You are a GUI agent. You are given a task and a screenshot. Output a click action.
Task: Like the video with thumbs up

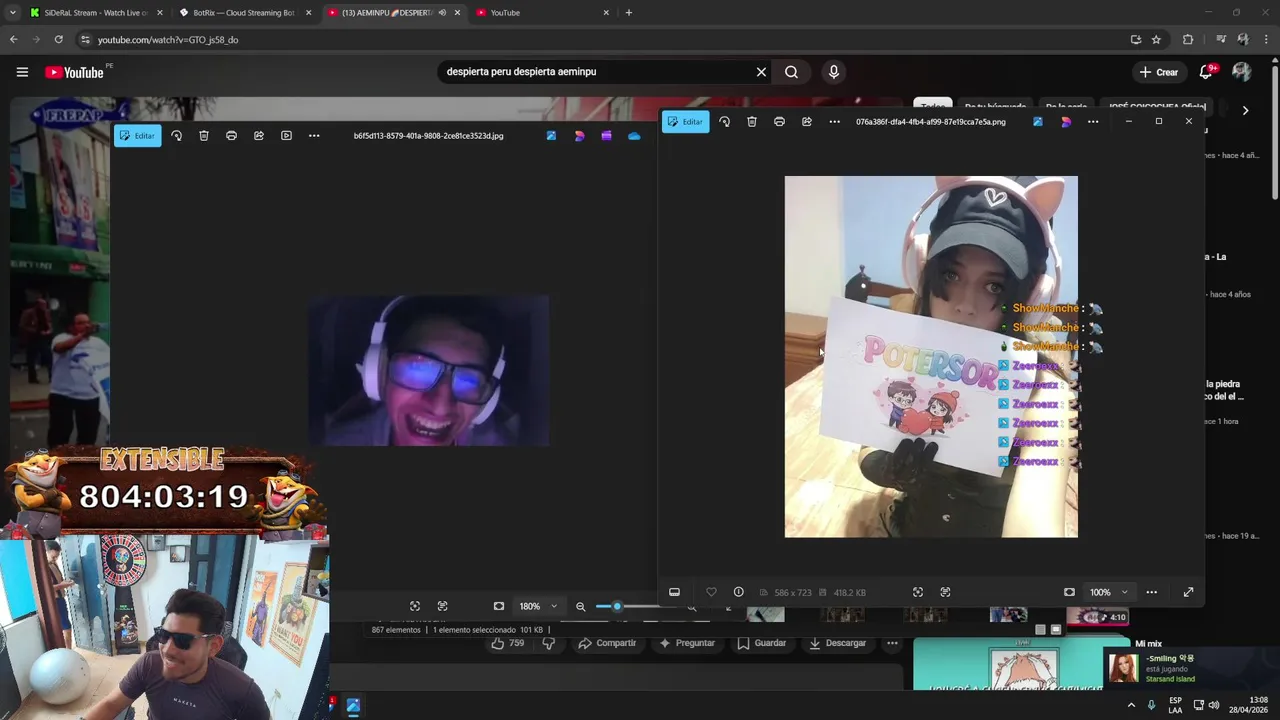pyautogui.click(x=507, y=643)
